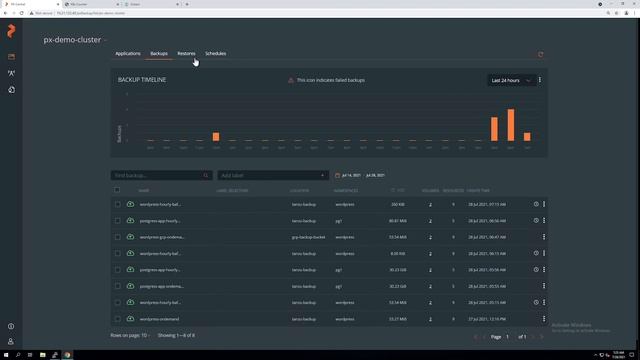Open volumes count link on the 07:15 AM row
Screen dimensions: 640x360
tap(430, 204)
